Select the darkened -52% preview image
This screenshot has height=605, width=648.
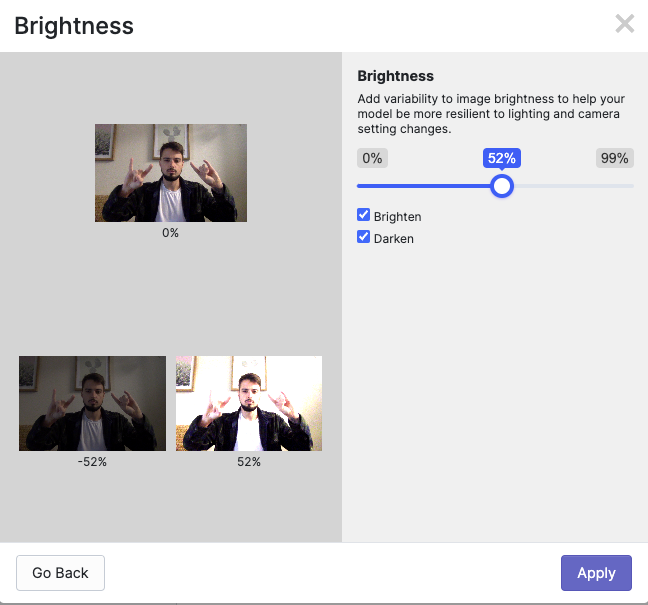pyautogui.click(x=92, y=403)
